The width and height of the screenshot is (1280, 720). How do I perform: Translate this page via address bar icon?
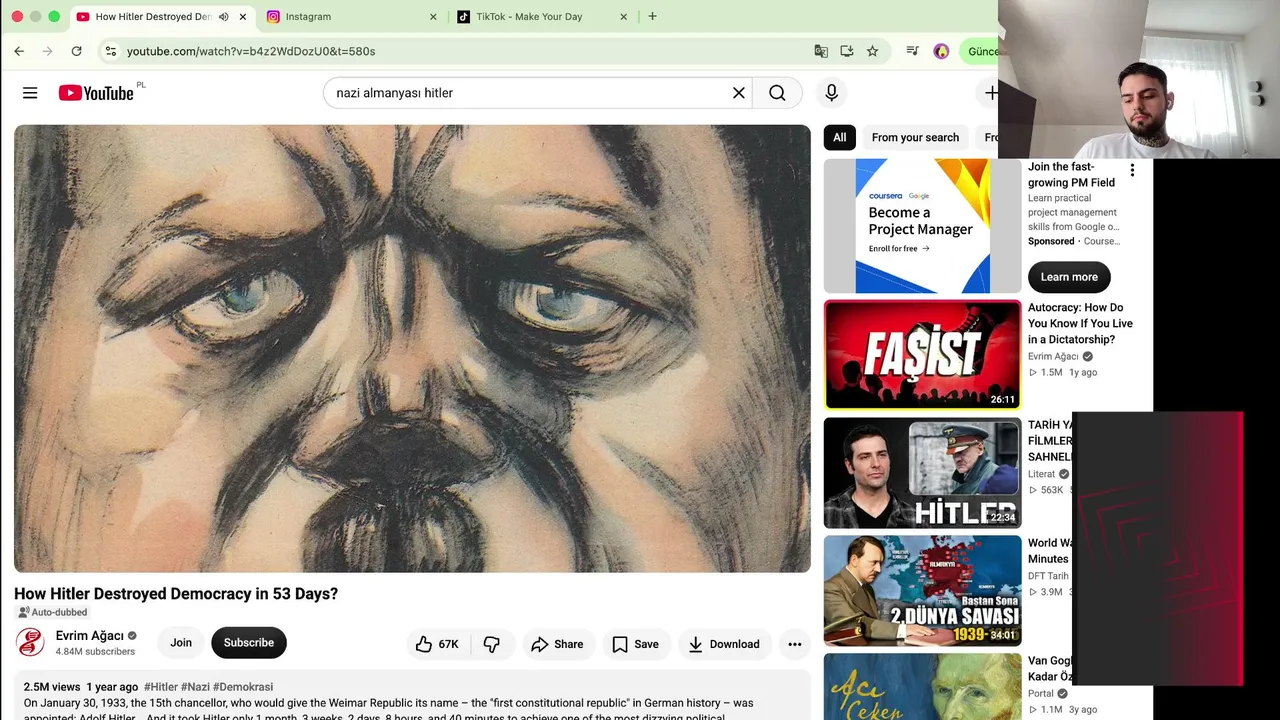pos(821,51)
